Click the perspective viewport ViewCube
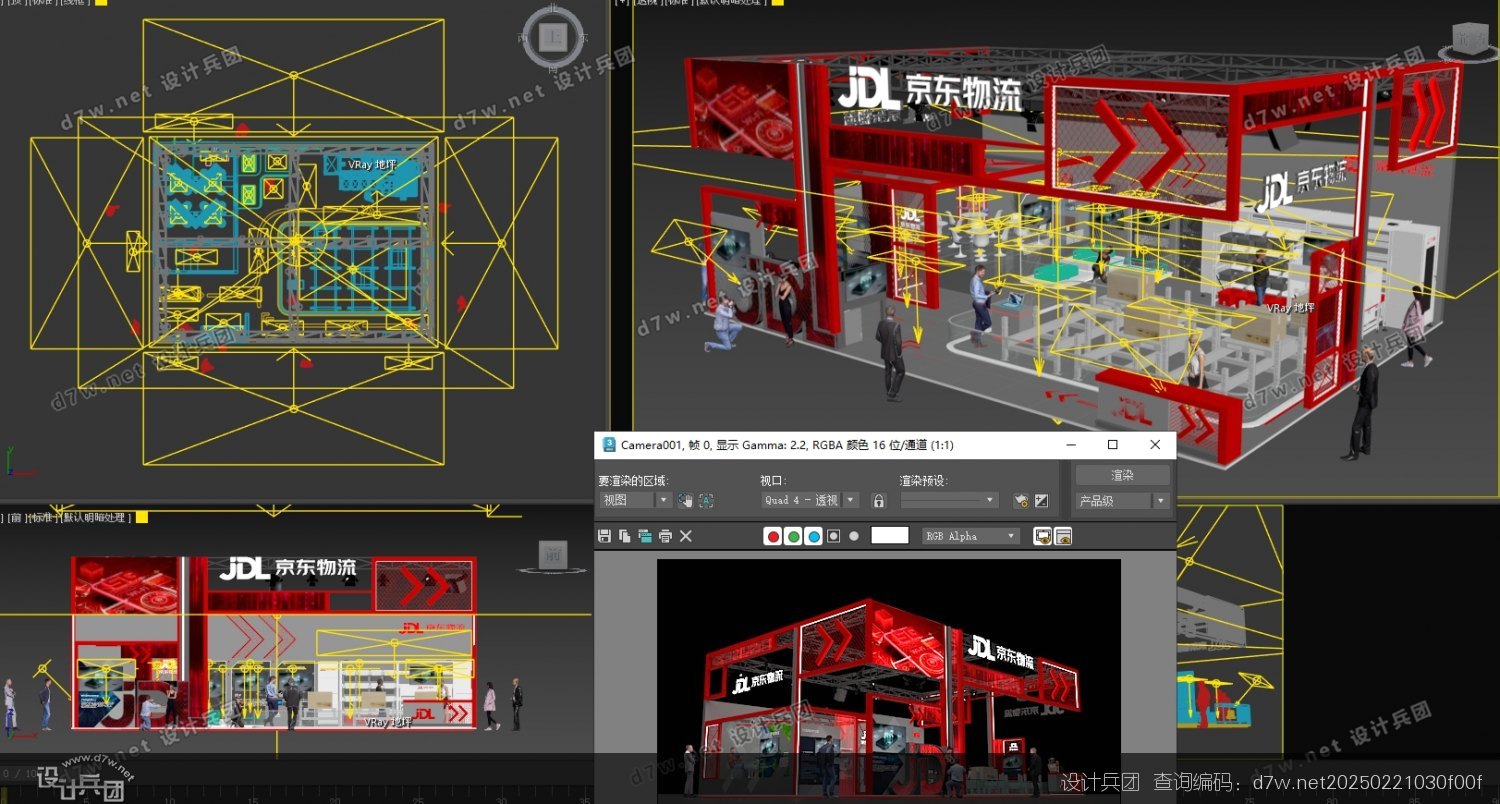The height and width of the screenshot is (804, 1500). [1472, 40]
